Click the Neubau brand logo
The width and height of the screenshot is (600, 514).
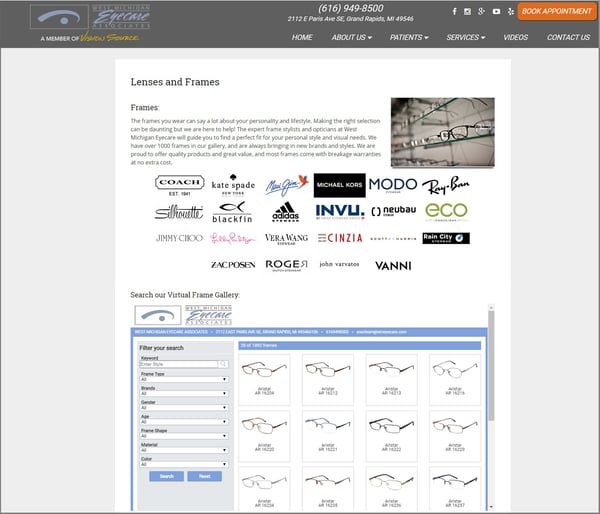pyautogui.click(x=393, y=211)
